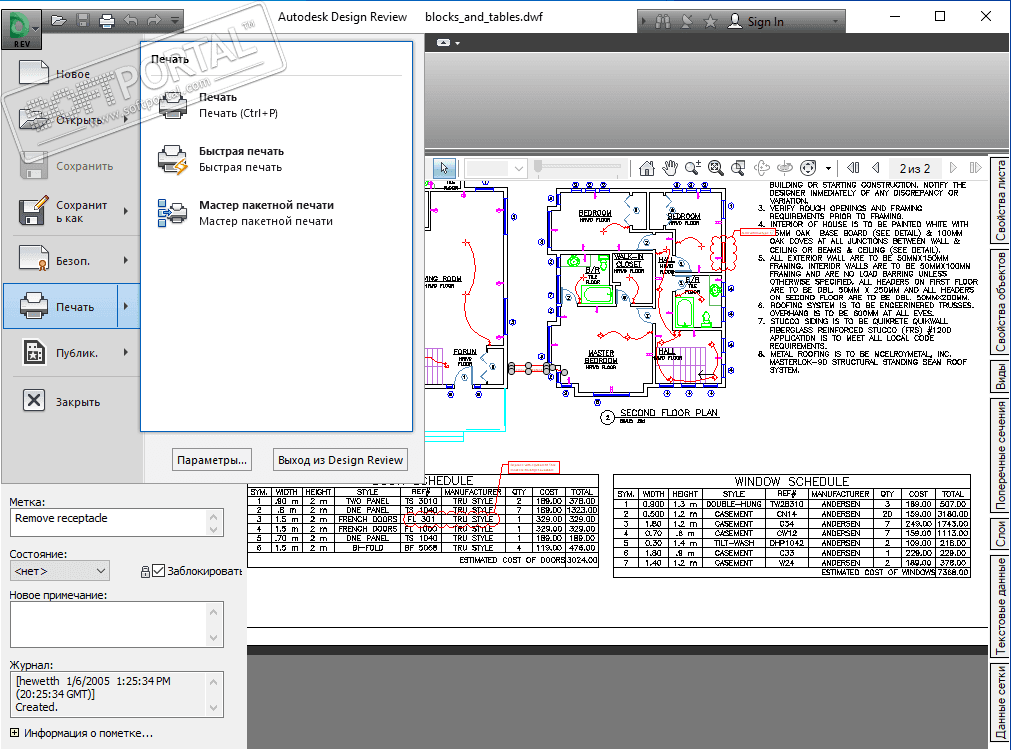Select Печать (Ctrl+P) in the print submenu
The image size is (1011, 750).
(x=277, y=105)
